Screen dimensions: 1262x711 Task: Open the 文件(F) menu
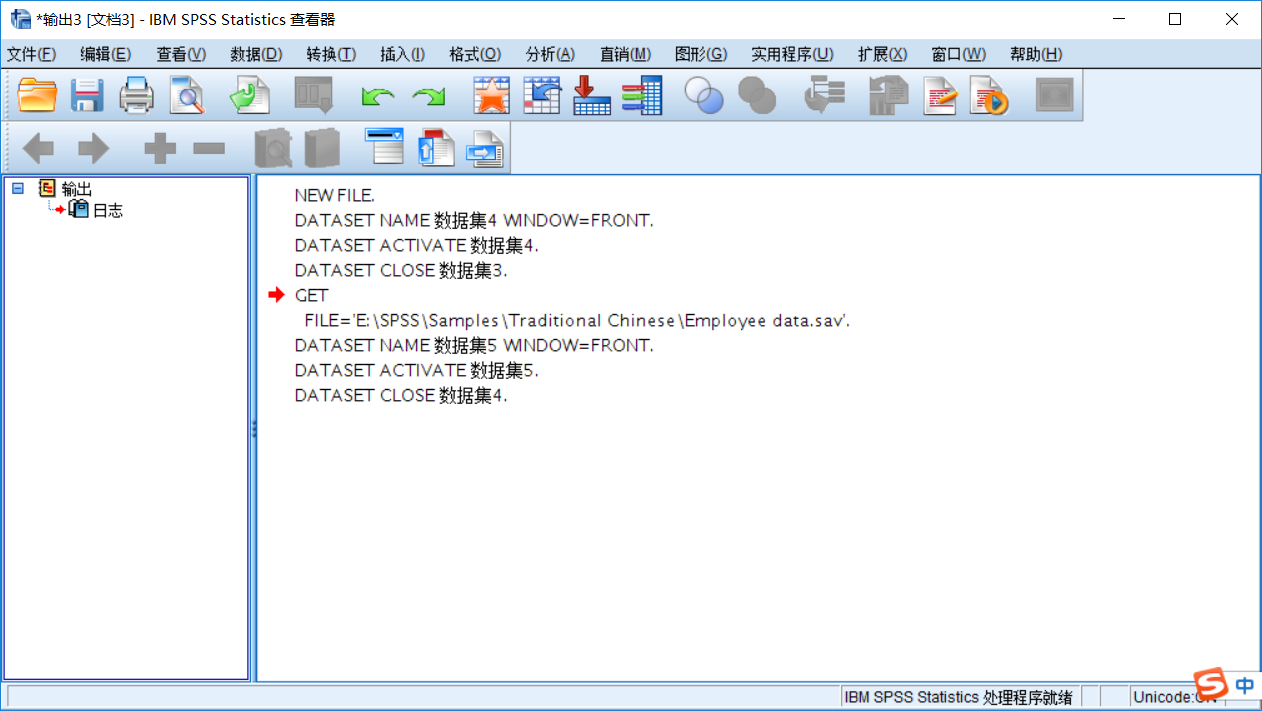click(32, 54)
